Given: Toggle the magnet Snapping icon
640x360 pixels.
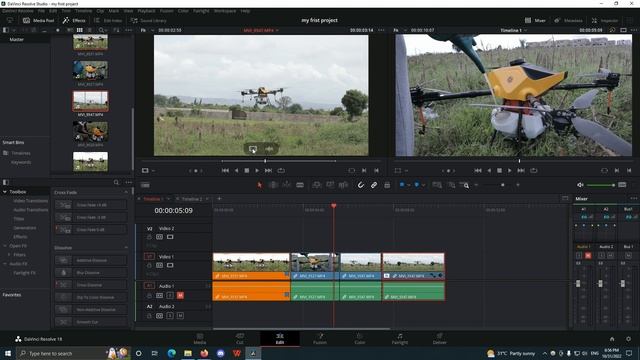Looking at the screenshot, I should point(361,185).
